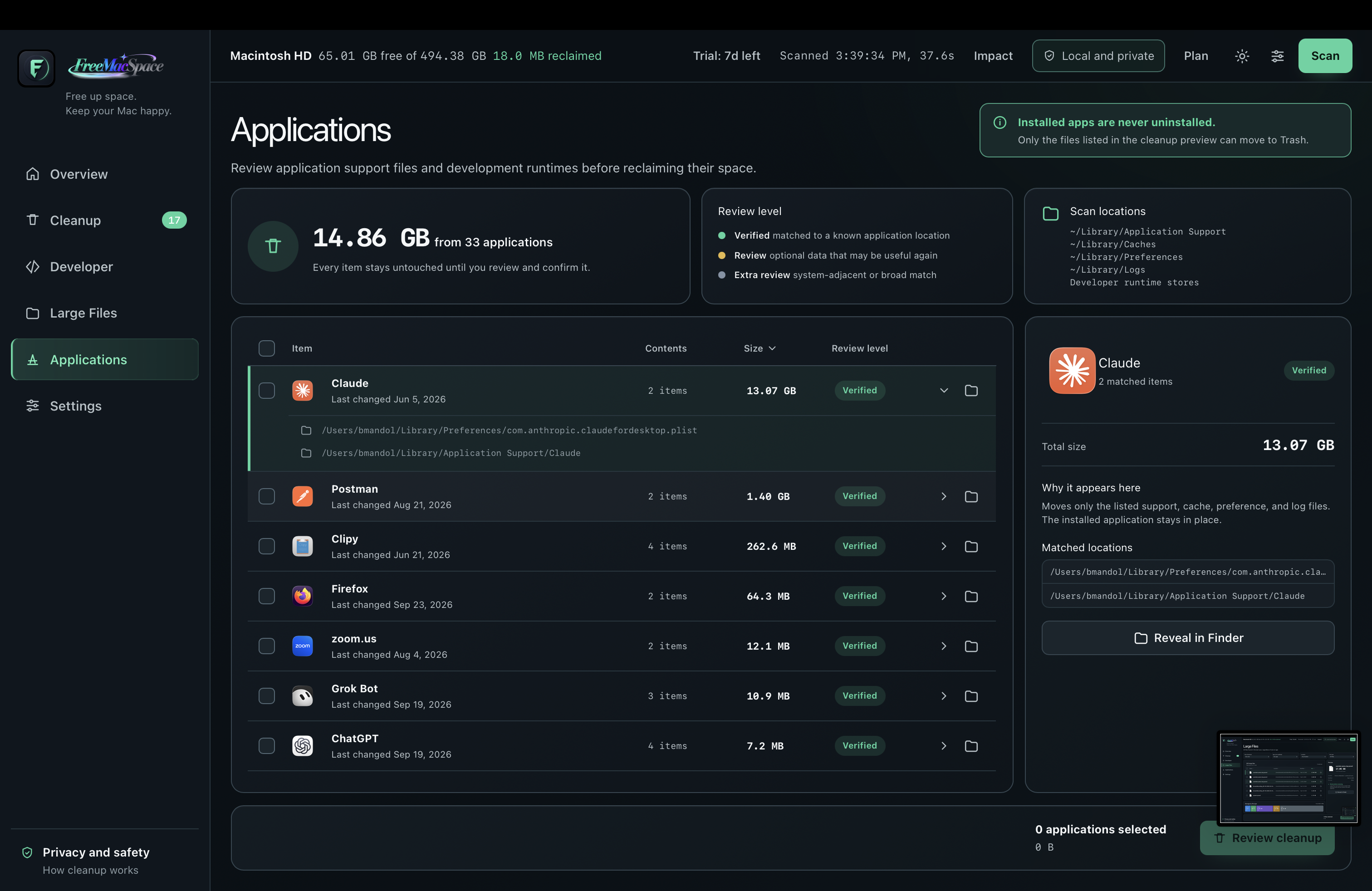This screenshot has width=1372, height=891.
Task: Click the Clipy app icon
Action: 303,546
